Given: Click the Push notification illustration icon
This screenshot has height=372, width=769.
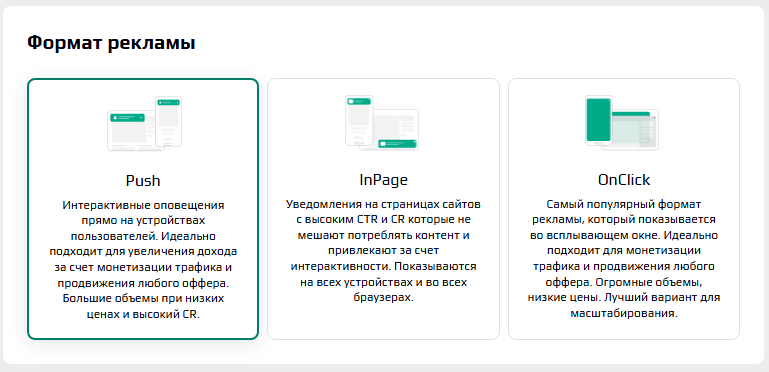Looking at the screenshot, I should click(144, 124).
